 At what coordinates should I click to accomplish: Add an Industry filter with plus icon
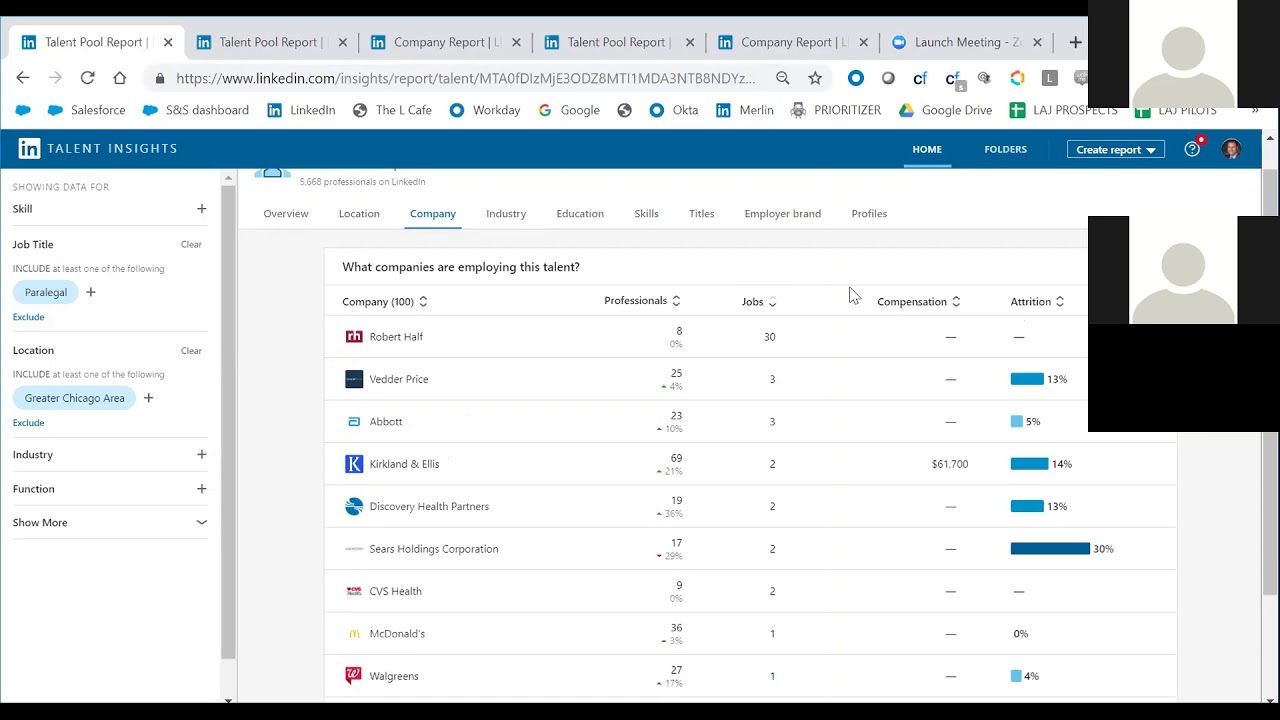coord(201,454)
